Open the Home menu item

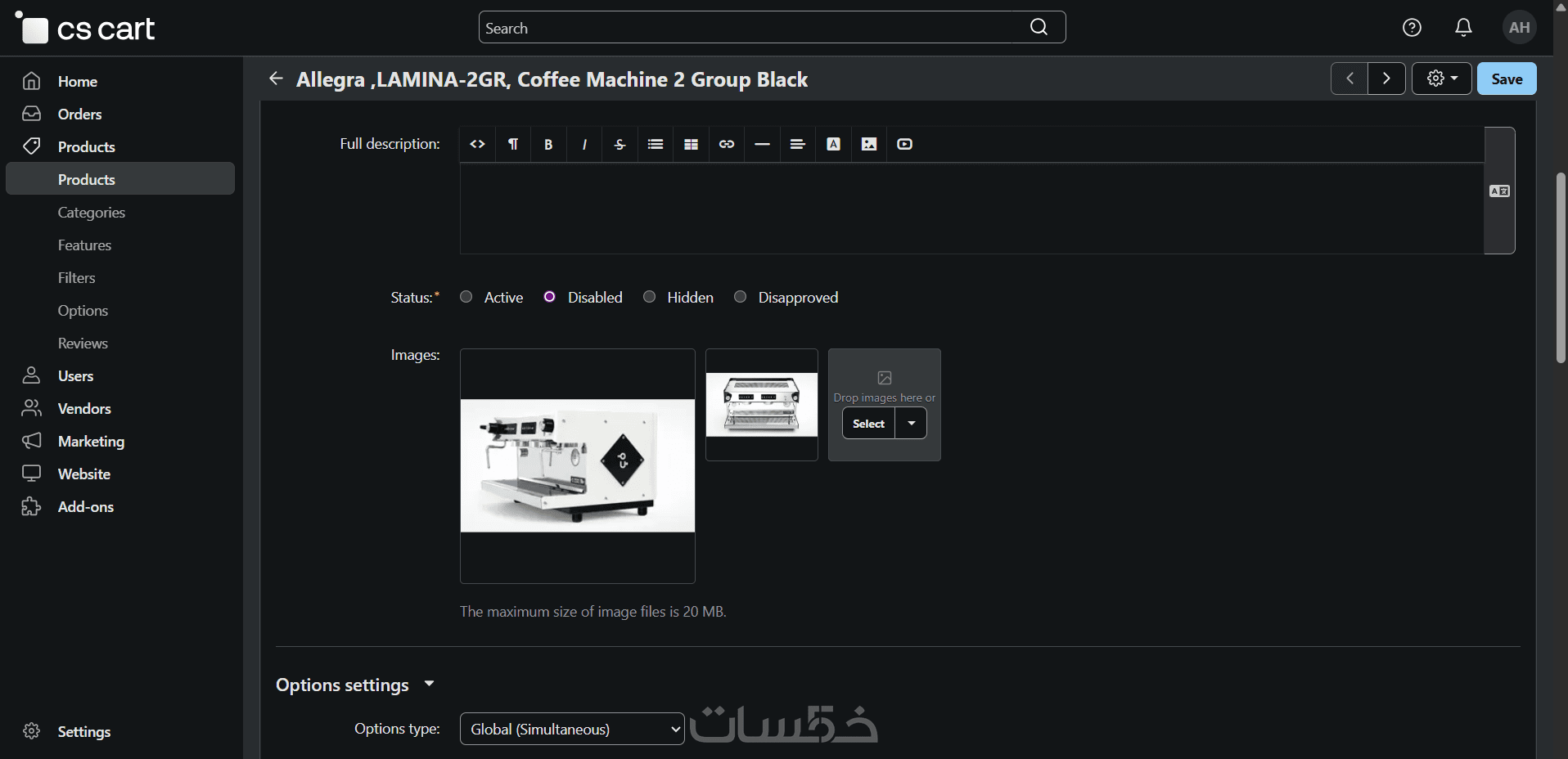point(78,81)
